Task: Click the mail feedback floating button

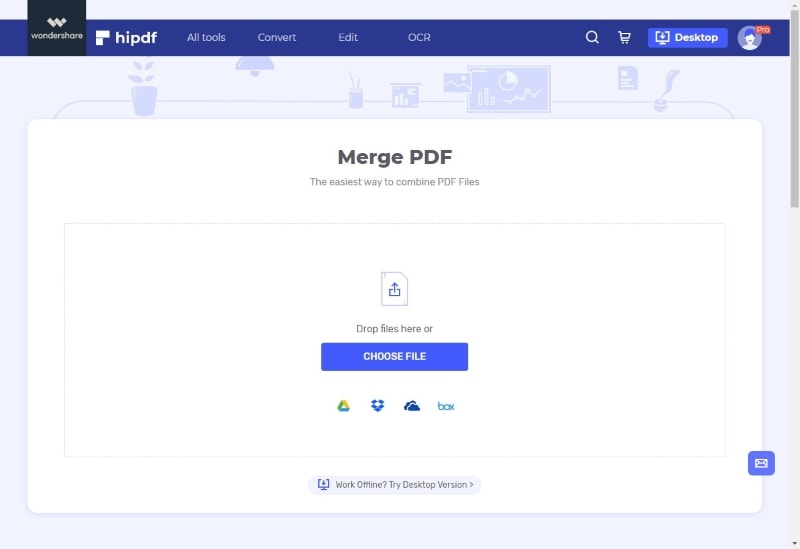Action: point(761,463)
